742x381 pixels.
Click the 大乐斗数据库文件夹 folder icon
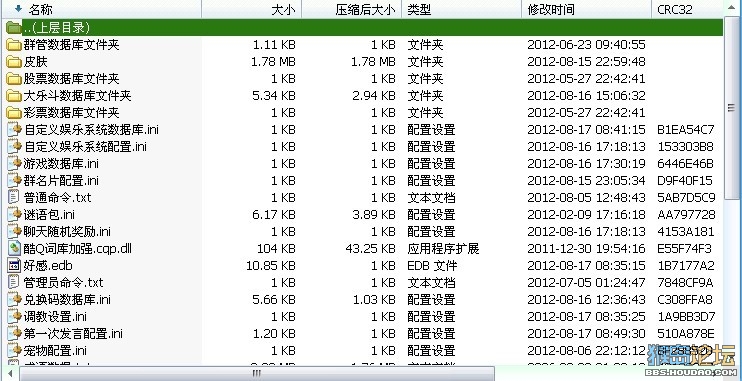pos(14,96)
